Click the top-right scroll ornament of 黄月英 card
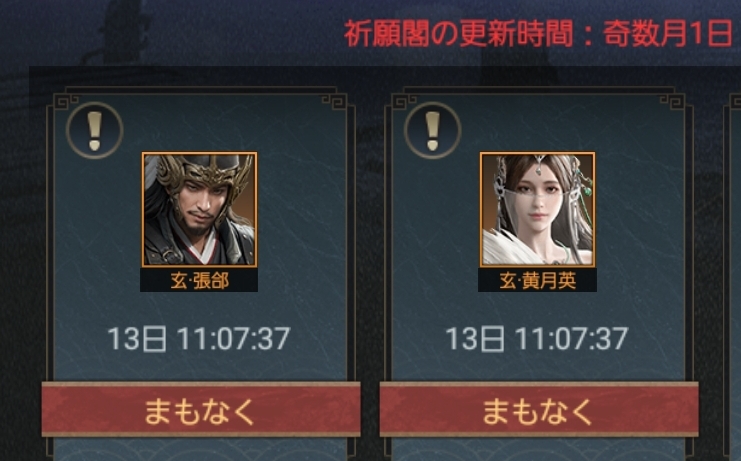The height and width of the screenshot is (461, 741). pos(672,101)
